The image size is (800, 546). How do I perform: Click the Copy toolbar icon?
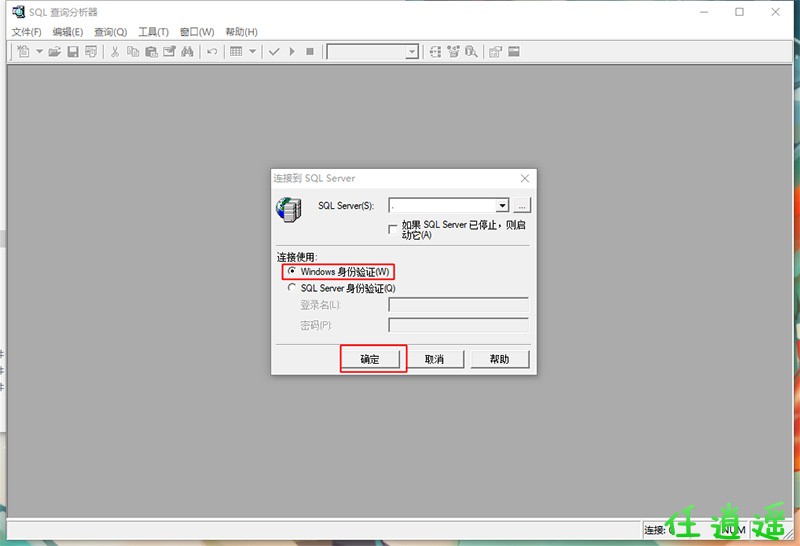(133, 52)
